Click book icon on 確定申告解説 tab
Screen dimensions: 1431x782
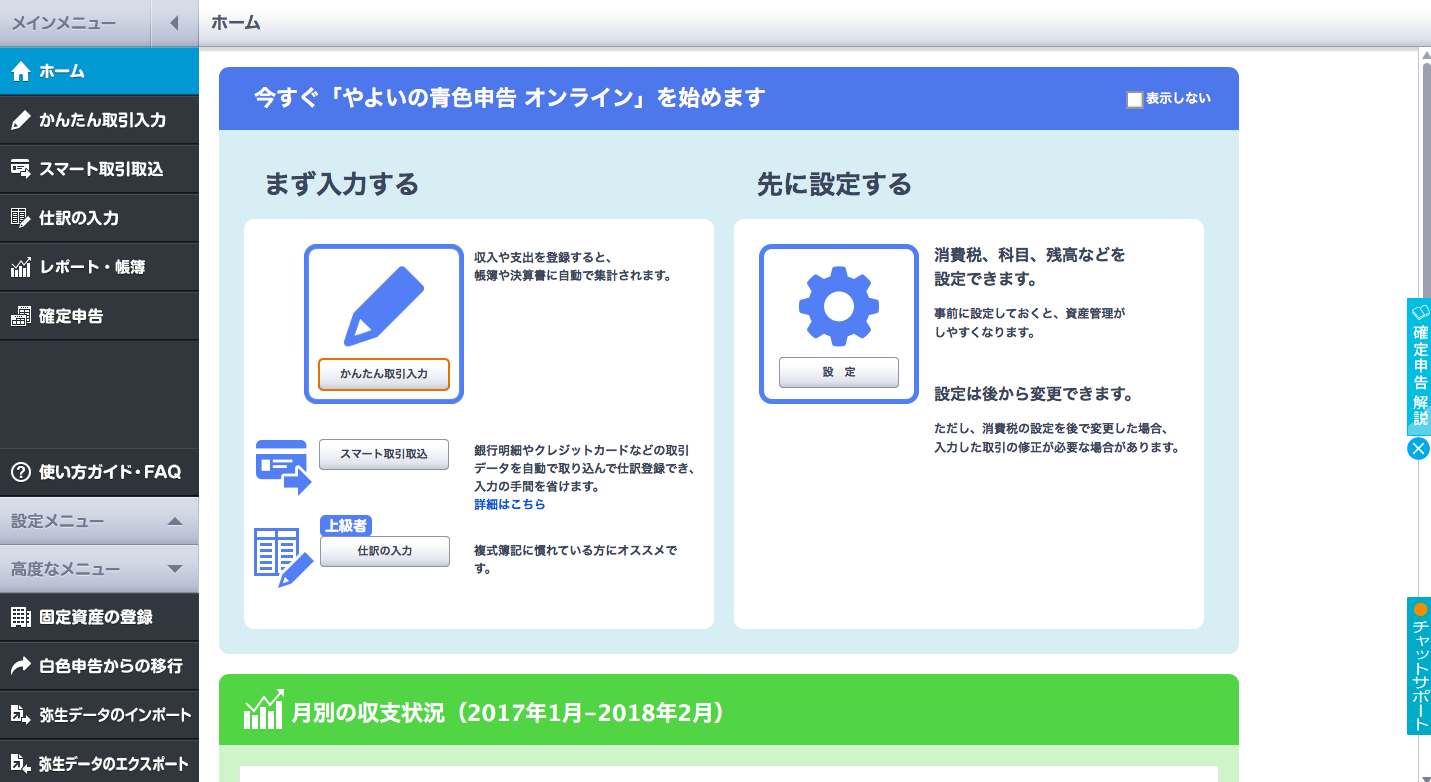click(1420, 312)
